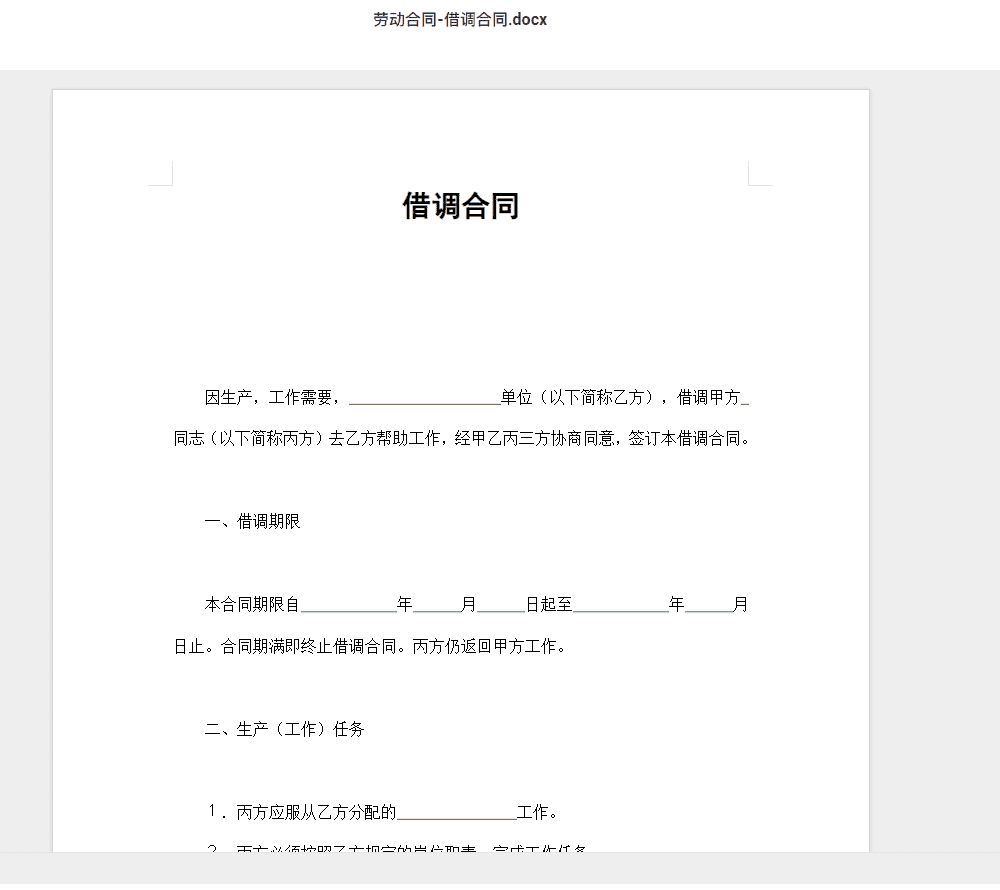Click the year blank right after 日起至
This screenshot has width=1000, height=890.
pos(621,606)
